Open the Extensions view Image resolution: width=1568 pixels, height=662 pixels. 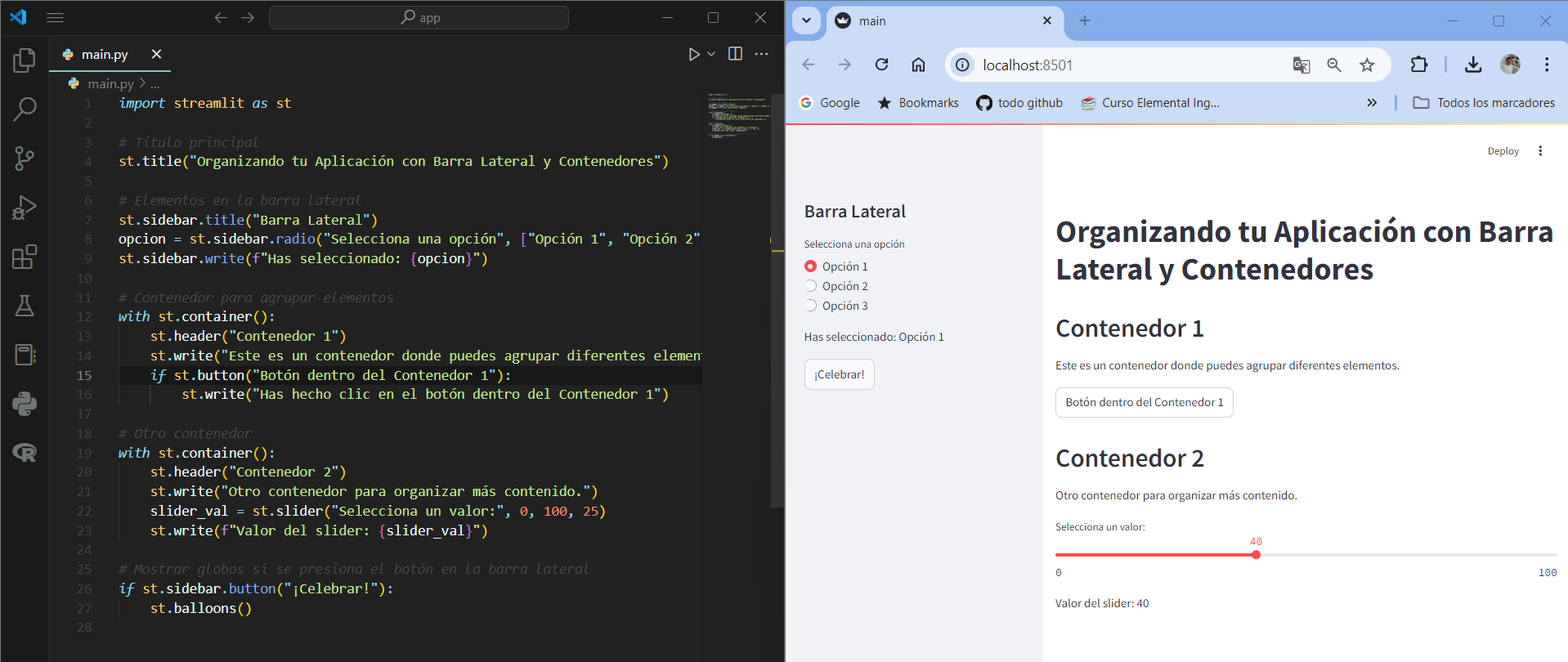click(x=25, y=257)
